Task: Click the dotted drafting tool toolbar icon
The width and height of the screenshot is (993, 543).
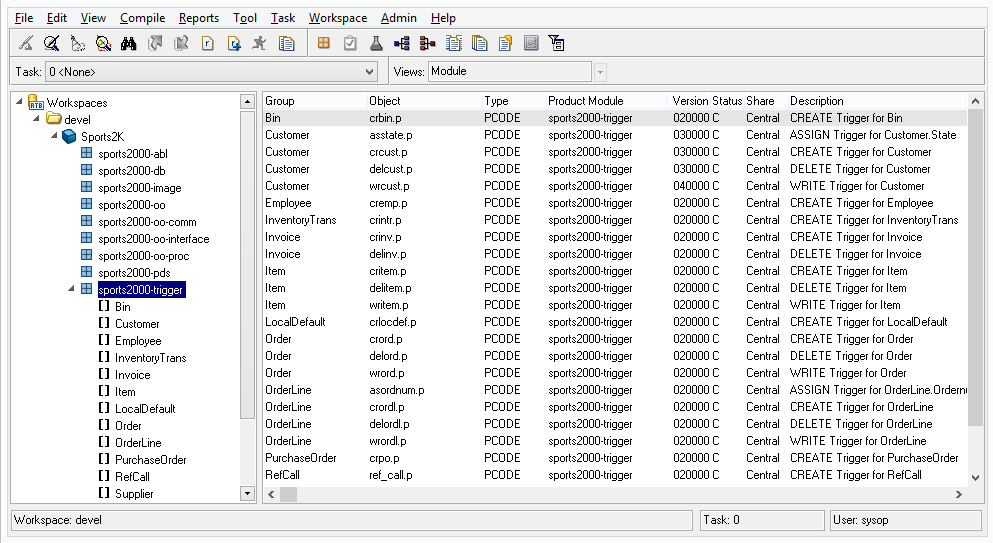Action: [x=77, y=43]
